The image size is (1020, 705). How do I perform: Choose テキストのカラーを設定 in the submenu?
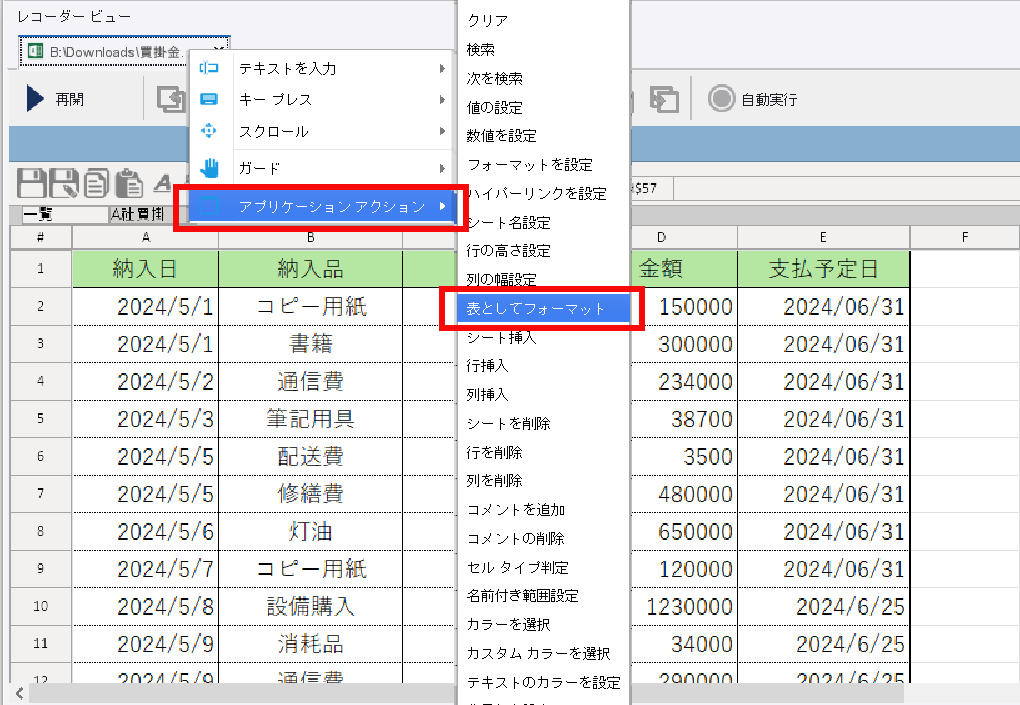point(543,682)
